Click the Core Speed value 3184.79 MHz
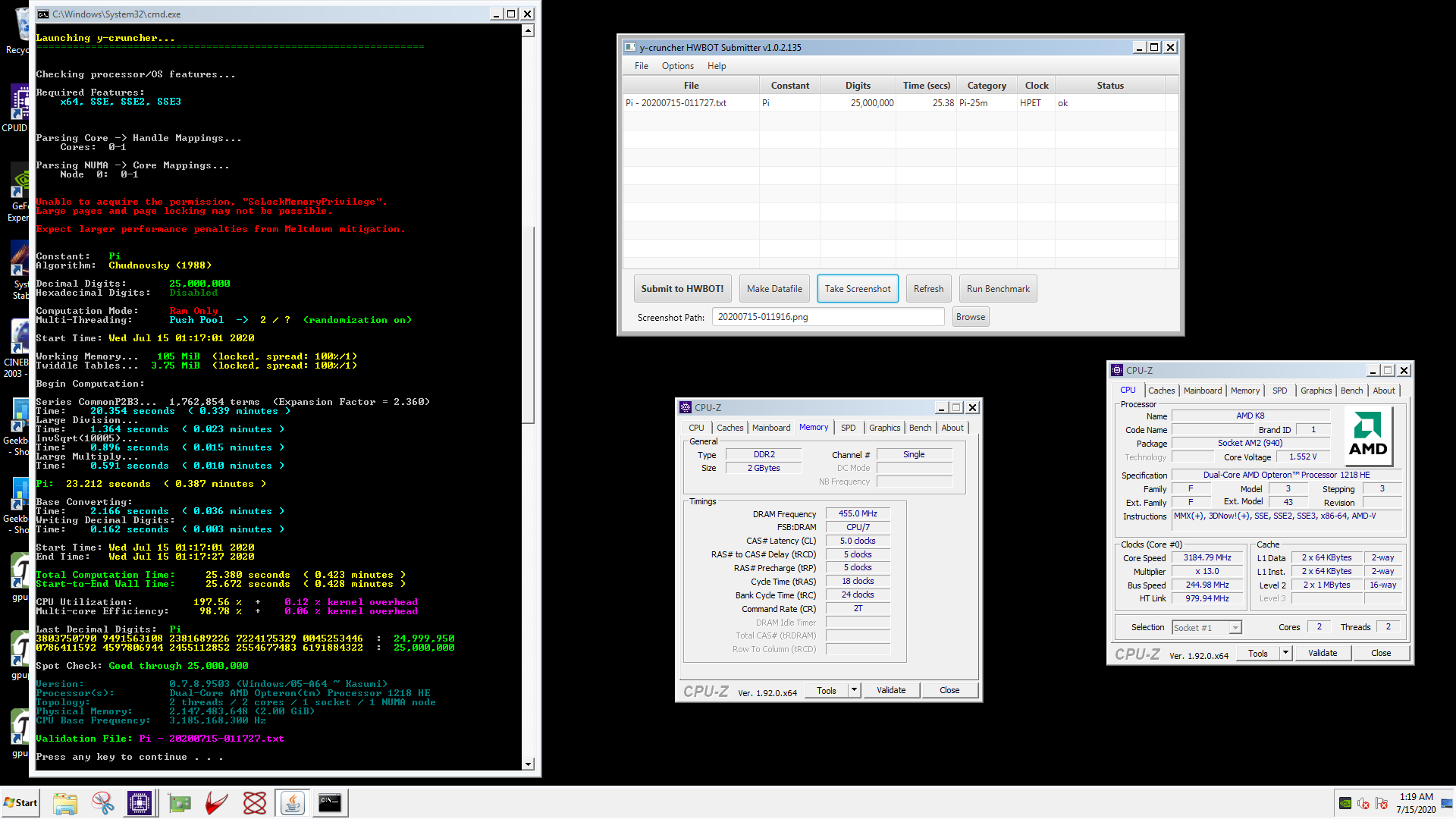Image resolution: width=1456 pixels, height=819 pixels. click(x=1207, y=557)
